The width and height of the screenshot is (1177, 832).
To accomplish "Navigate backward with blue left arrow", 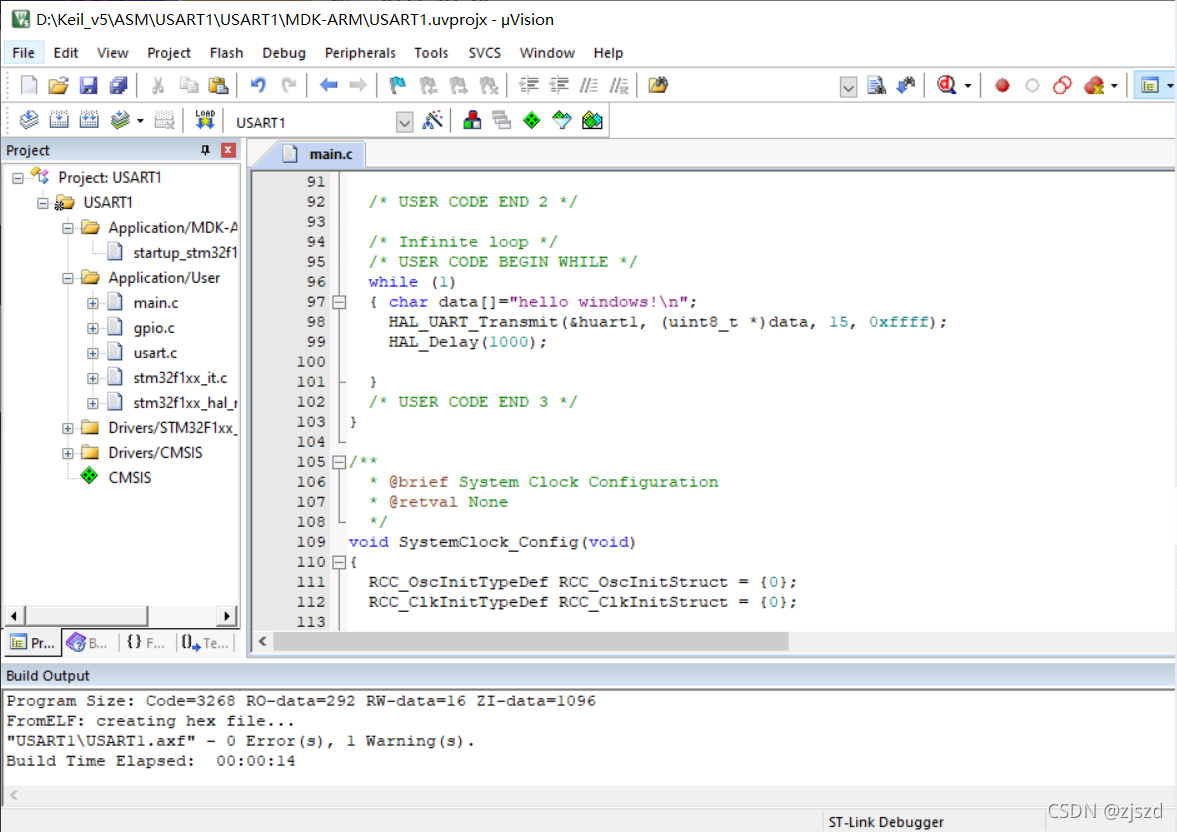I will coord(328,86).
